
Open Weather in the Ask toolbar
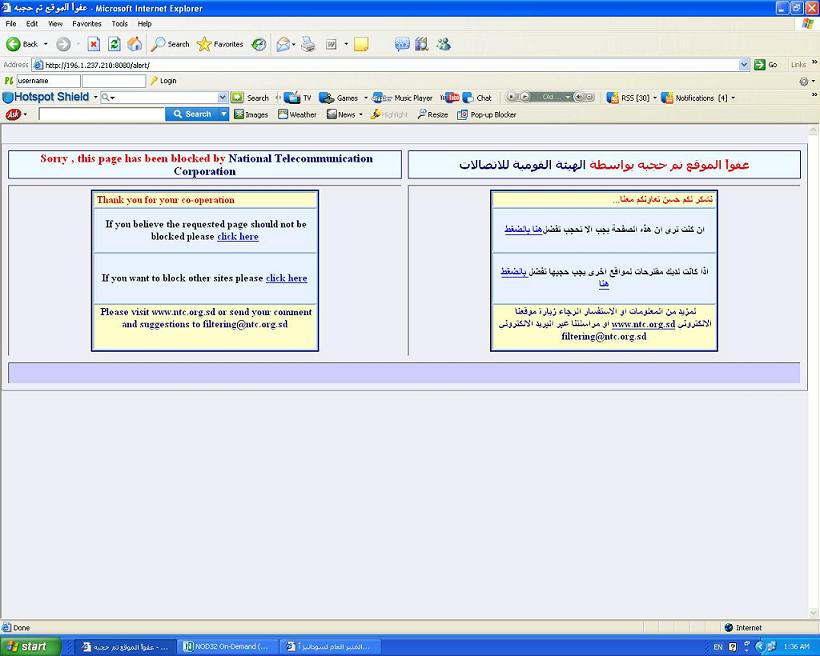[x=297, y=115]
